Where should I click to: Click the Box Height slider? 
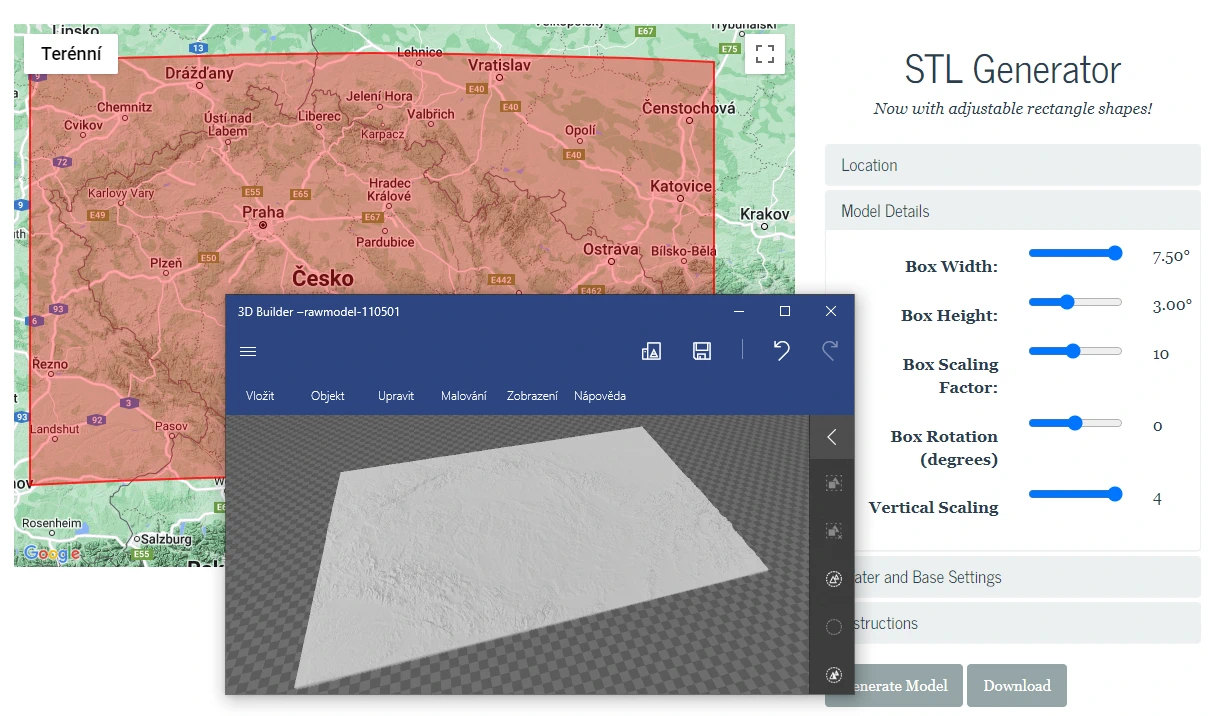pos(1076,302)
